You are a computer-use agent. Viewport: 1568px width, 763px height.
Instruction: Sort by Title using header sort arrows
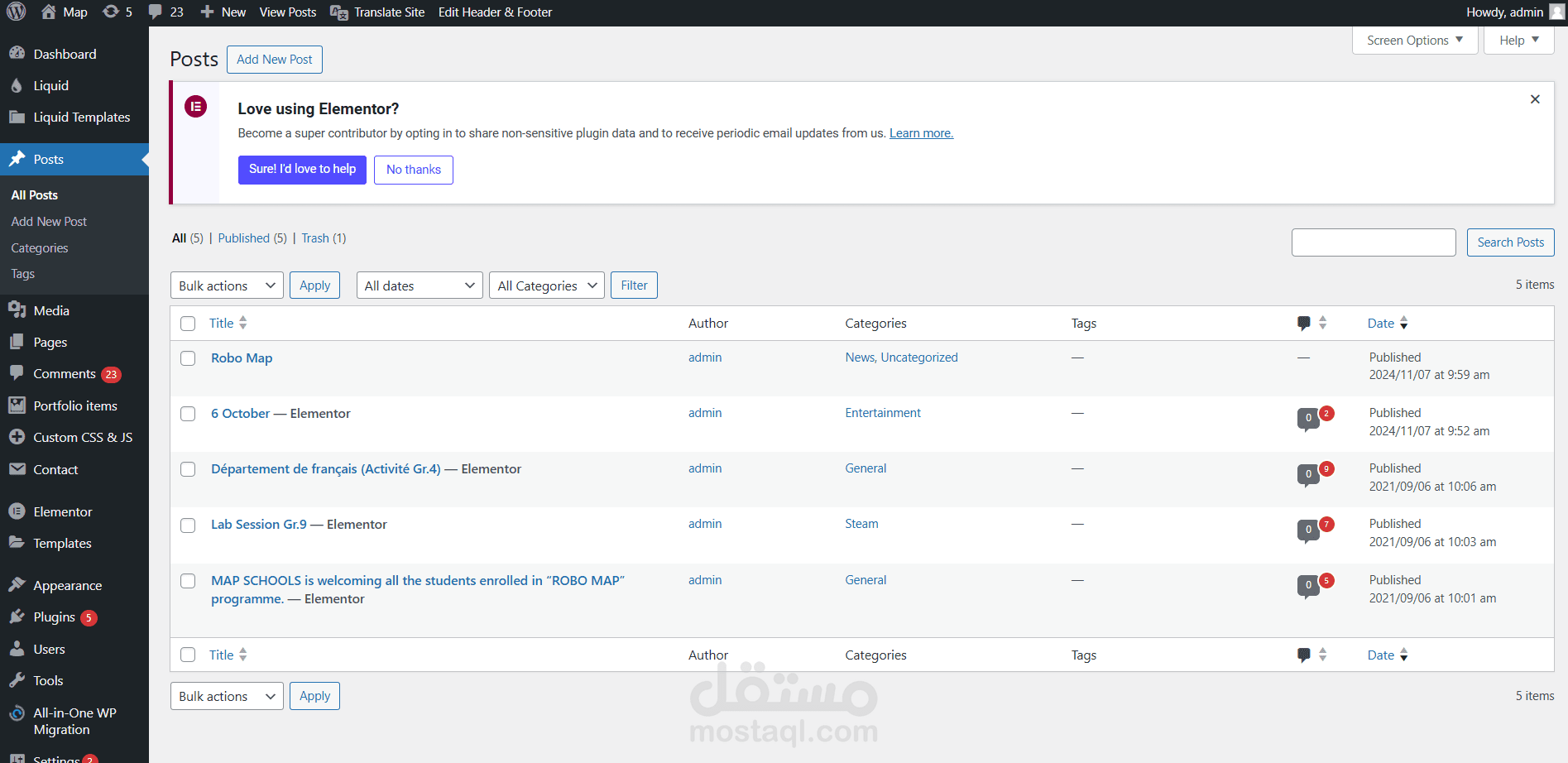coord(242,323)
